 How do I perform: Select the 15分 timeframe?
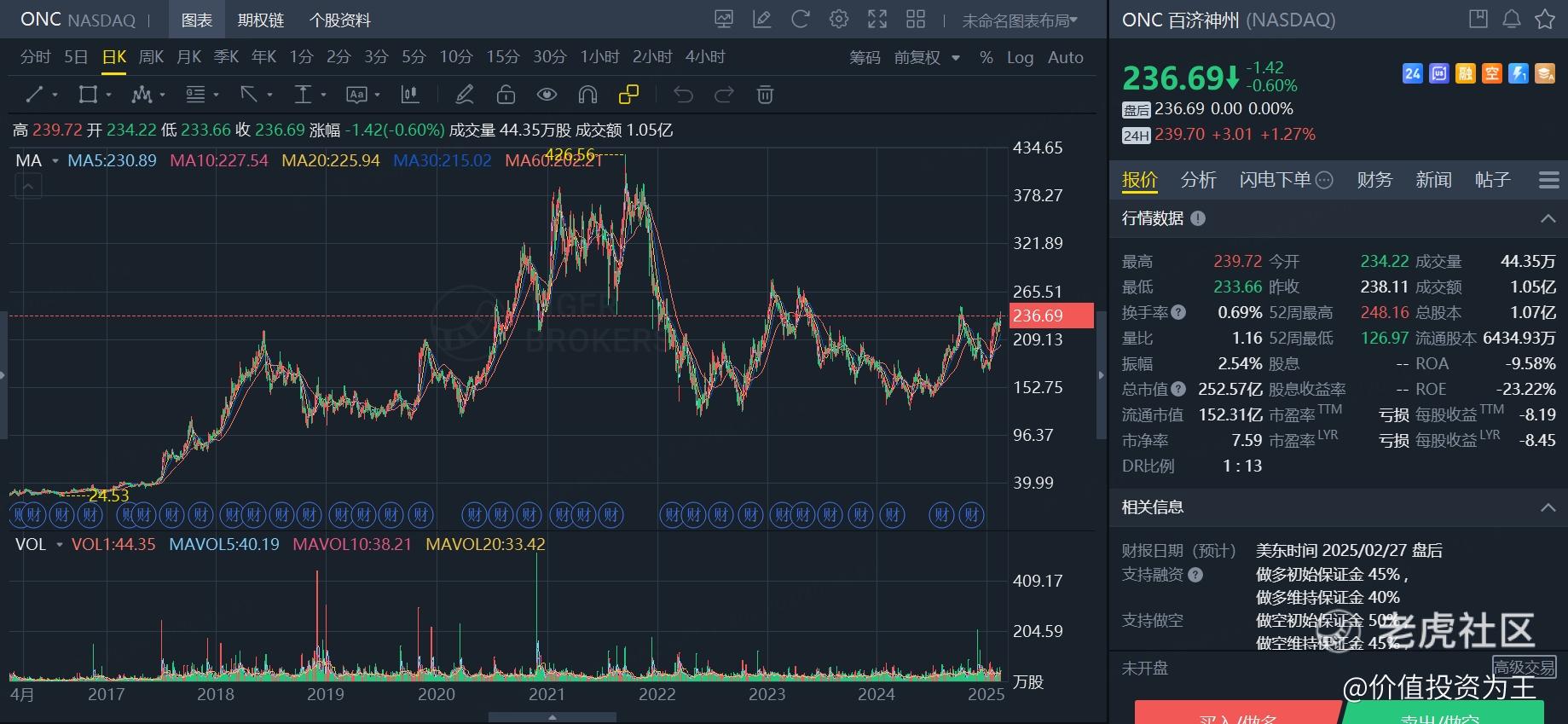(502, 57)
